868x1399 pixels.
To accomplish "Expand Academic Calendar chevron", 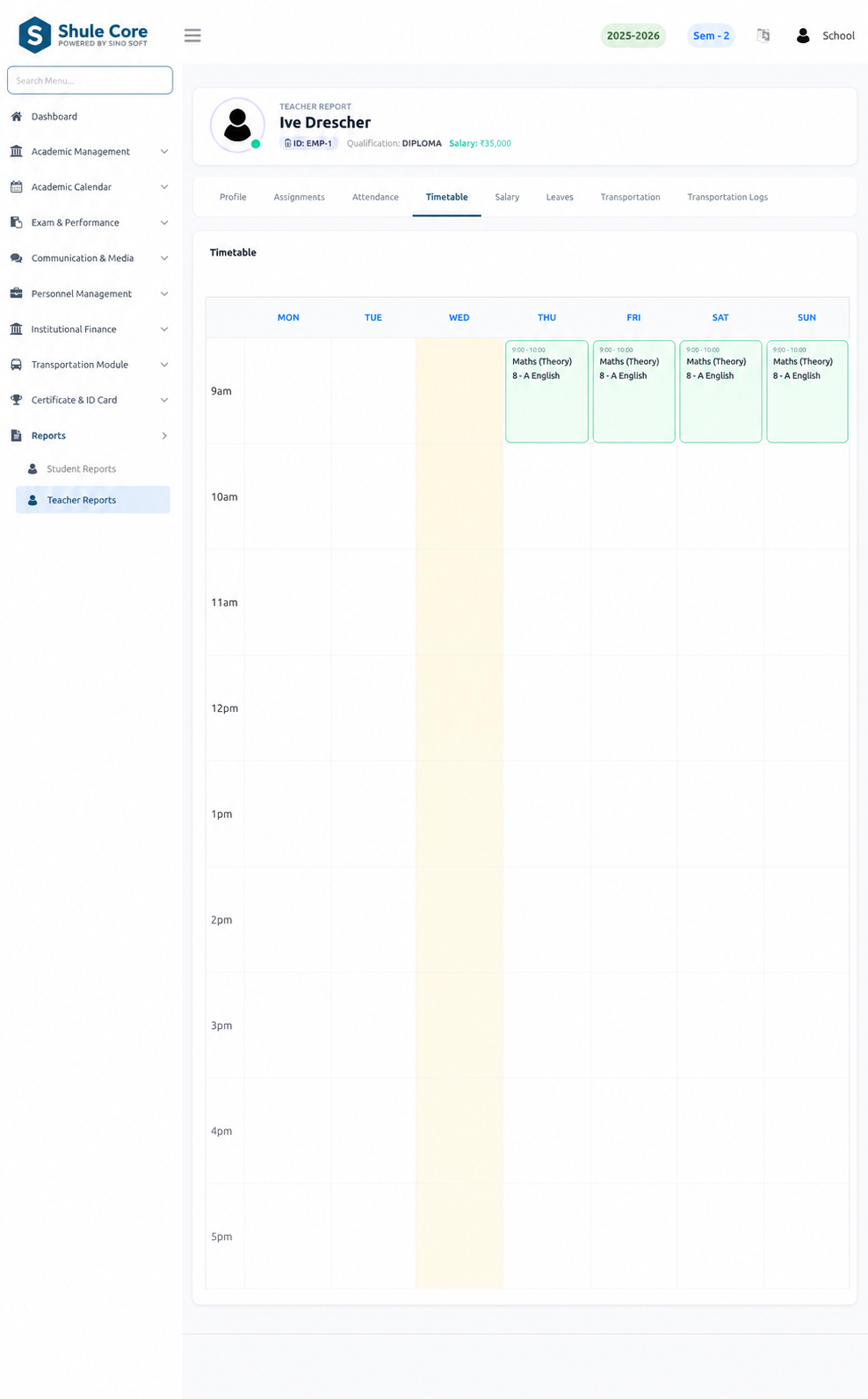I will [164, 186].
